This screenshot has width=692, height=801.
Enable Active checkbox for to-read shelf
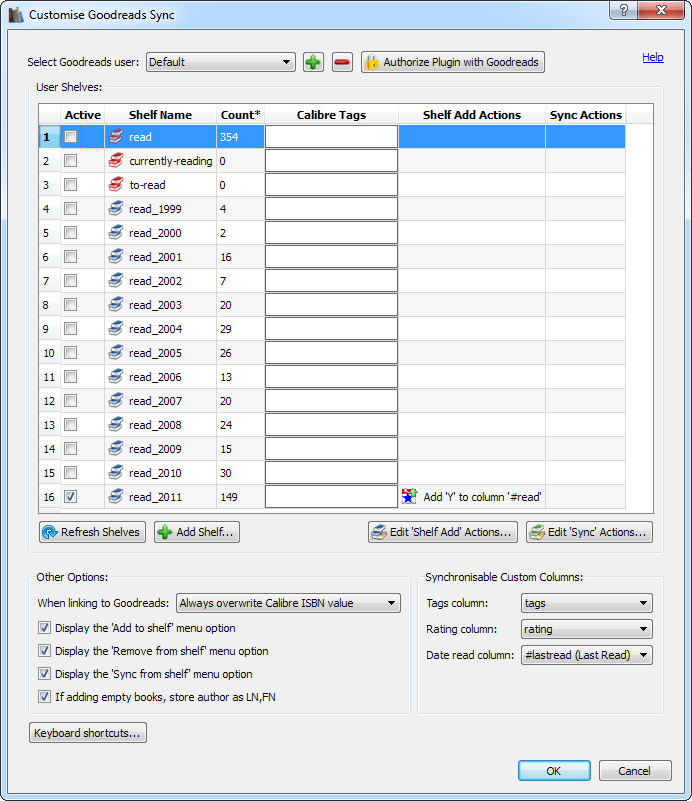pyautogui.click(x=70, y=184)
